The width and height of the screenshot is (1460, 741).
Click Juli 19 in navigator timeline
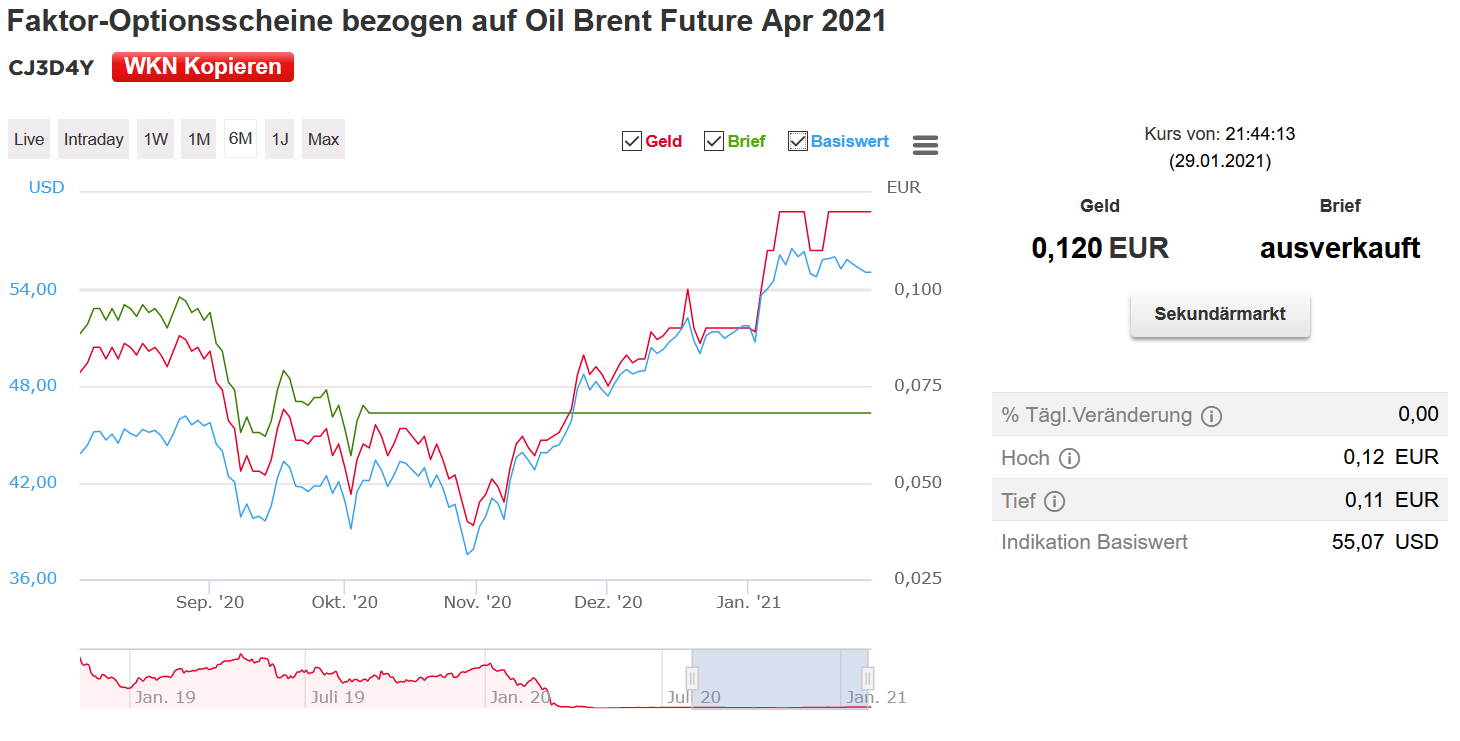coord(336,697)
